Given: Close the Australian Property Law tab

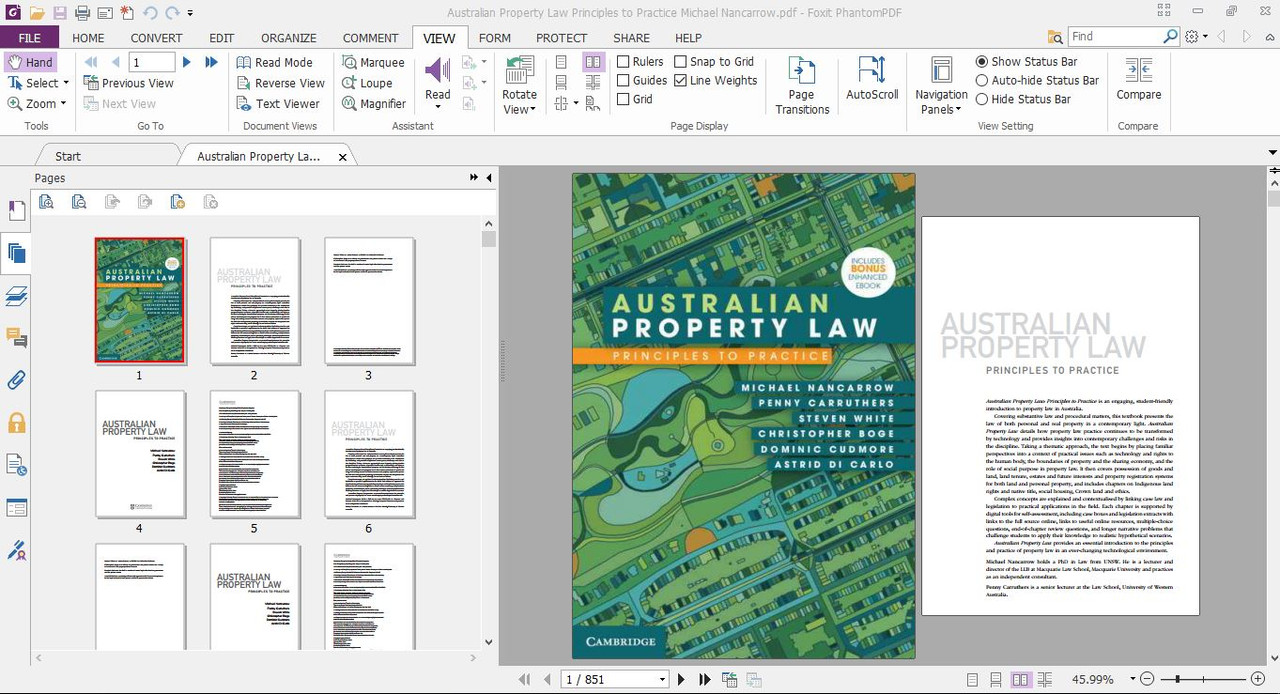Looking at the screenshot, I should pos(343,157).
